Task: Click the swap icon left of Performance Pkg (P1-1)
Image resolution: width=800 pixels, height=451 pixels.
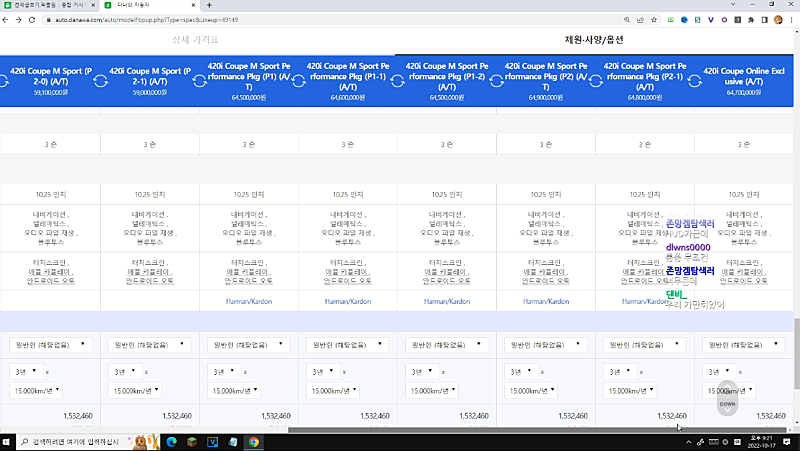Action: [298, 81]
